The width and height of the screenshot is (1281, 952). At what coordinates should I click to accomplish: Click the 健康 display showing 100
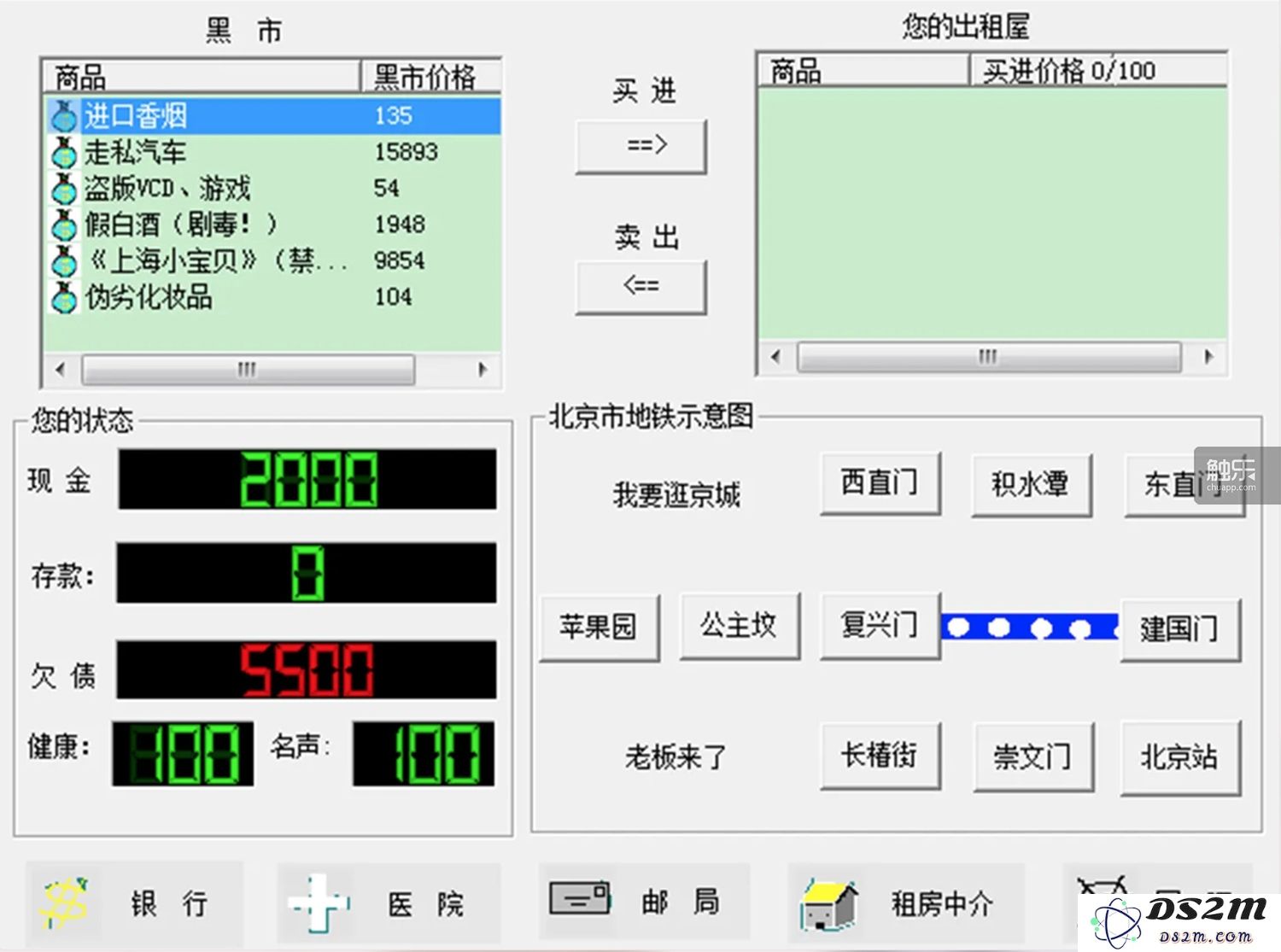[183, 754]
